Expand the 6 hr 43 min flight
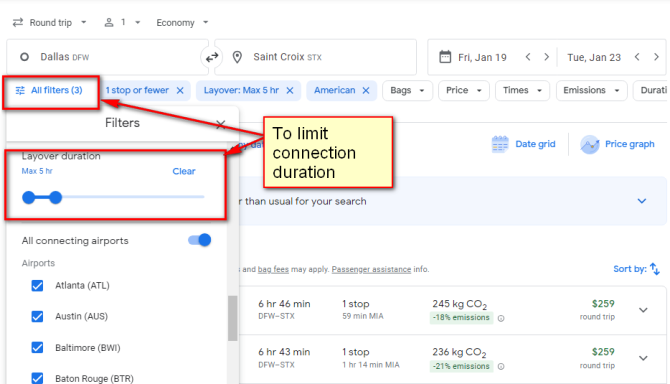The image size is (670, 384). point(643,358)
